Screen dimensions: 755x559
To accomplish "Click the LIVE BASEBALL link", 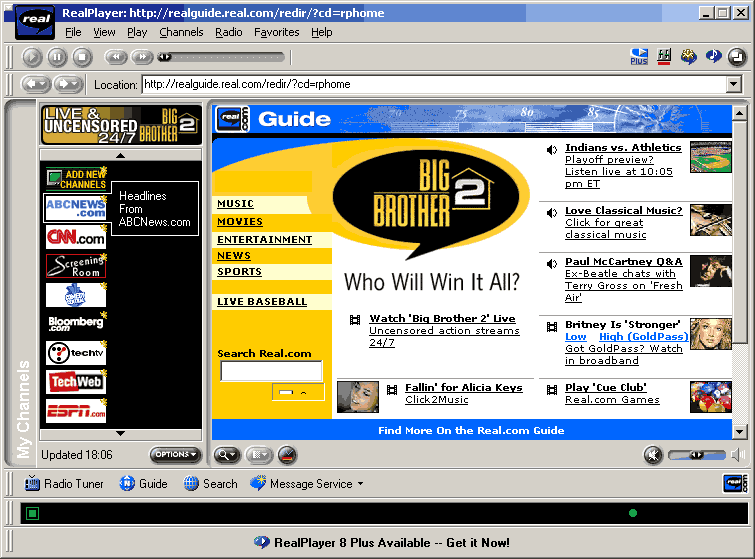I will pyautogui.click(x=262, y=302).
